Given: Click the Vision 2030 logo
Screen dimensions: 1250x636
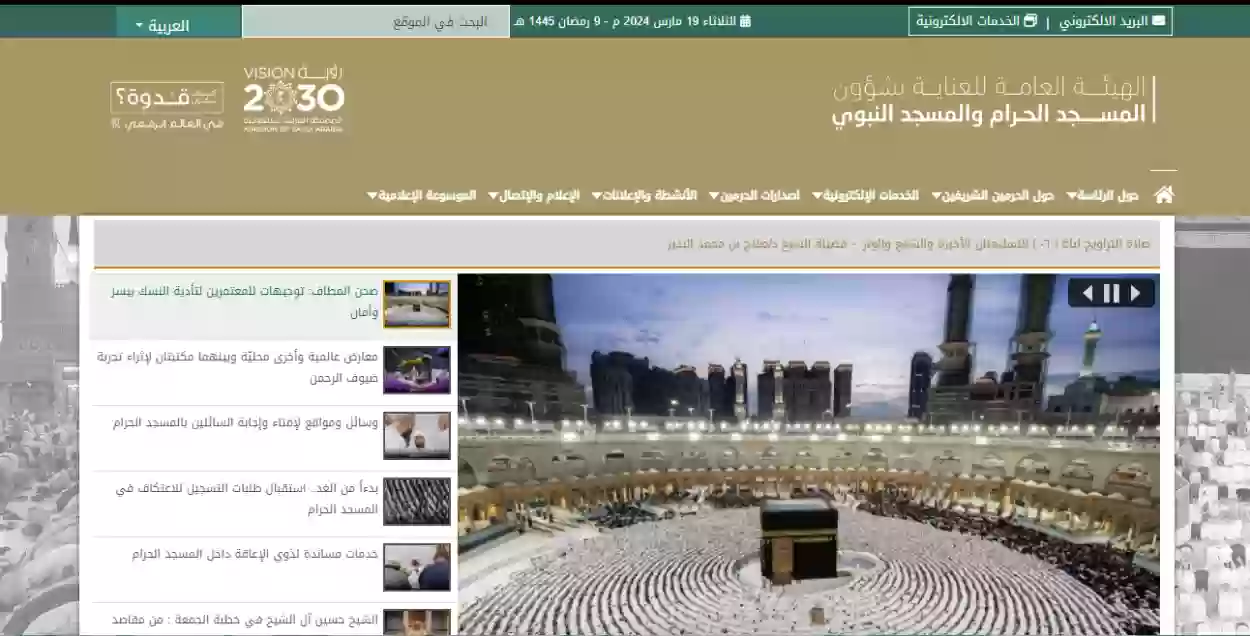Looking at the screenshot, I should pyautogui.click(x=294, y=100).
